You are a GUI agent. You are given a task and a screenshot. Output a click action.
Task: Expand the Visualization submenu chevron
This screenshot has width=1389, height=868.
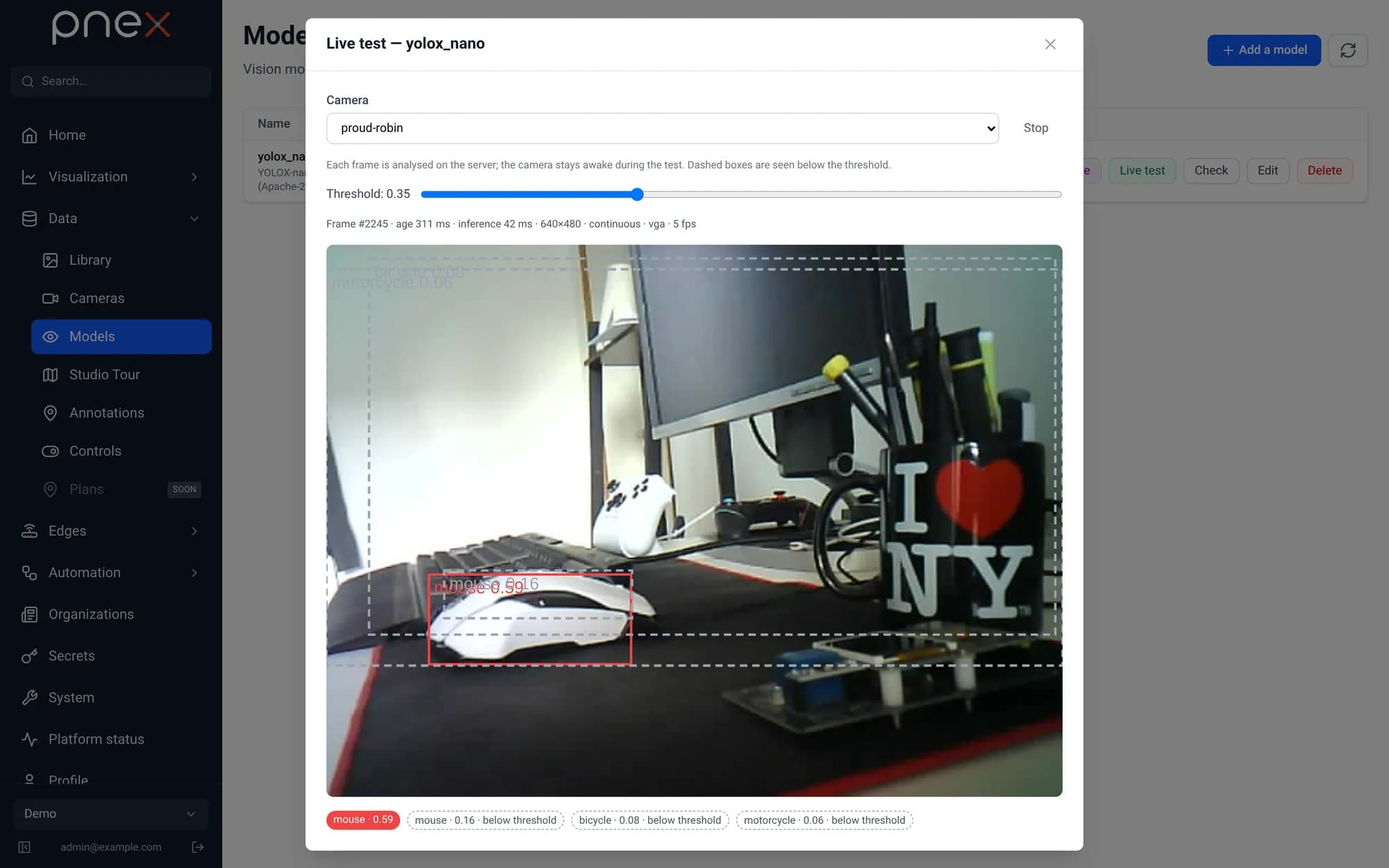coord(194,177)
